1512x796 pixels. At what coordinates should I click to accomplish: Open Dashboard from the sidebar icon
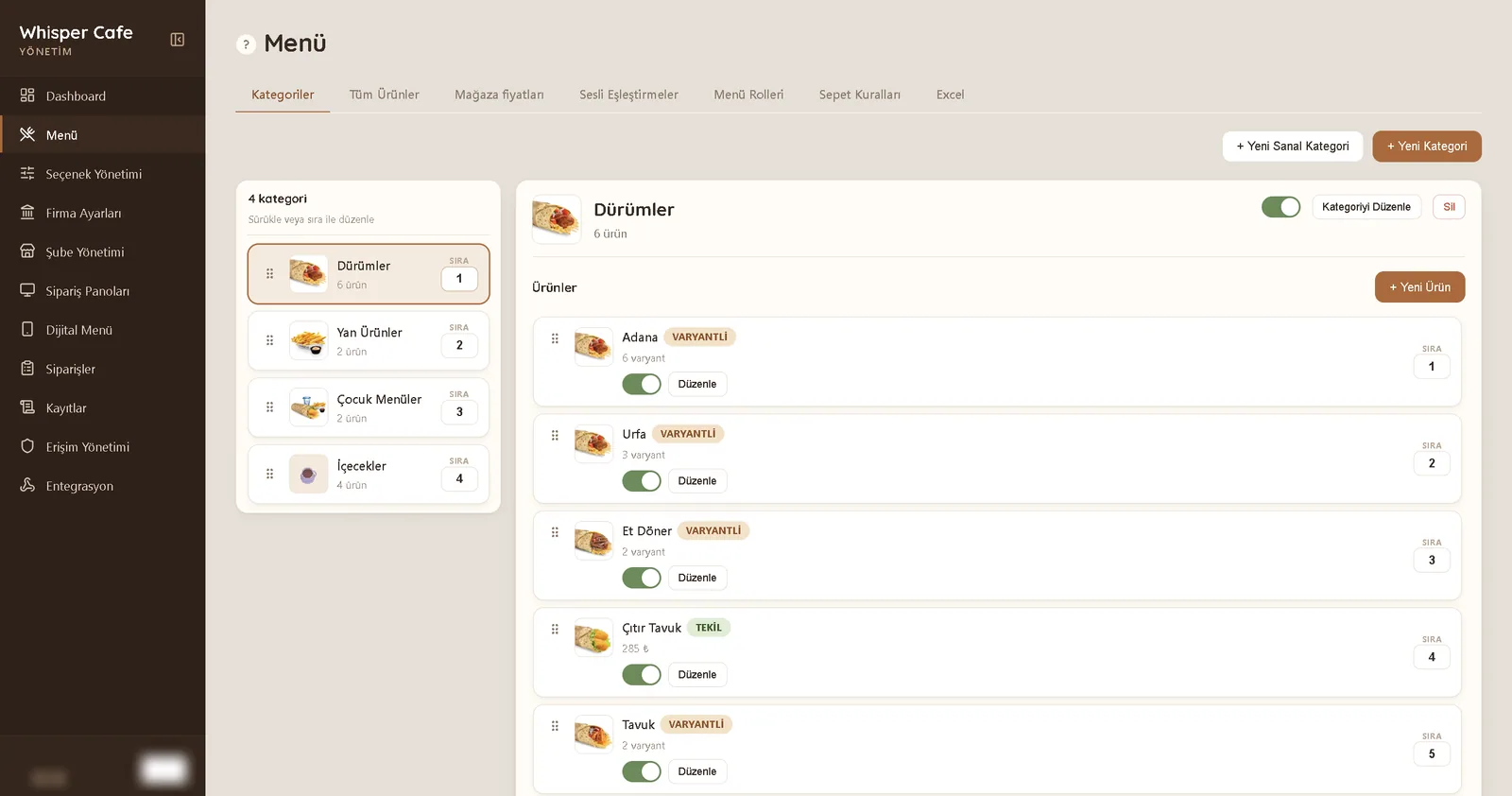click(x=27, y=95)
